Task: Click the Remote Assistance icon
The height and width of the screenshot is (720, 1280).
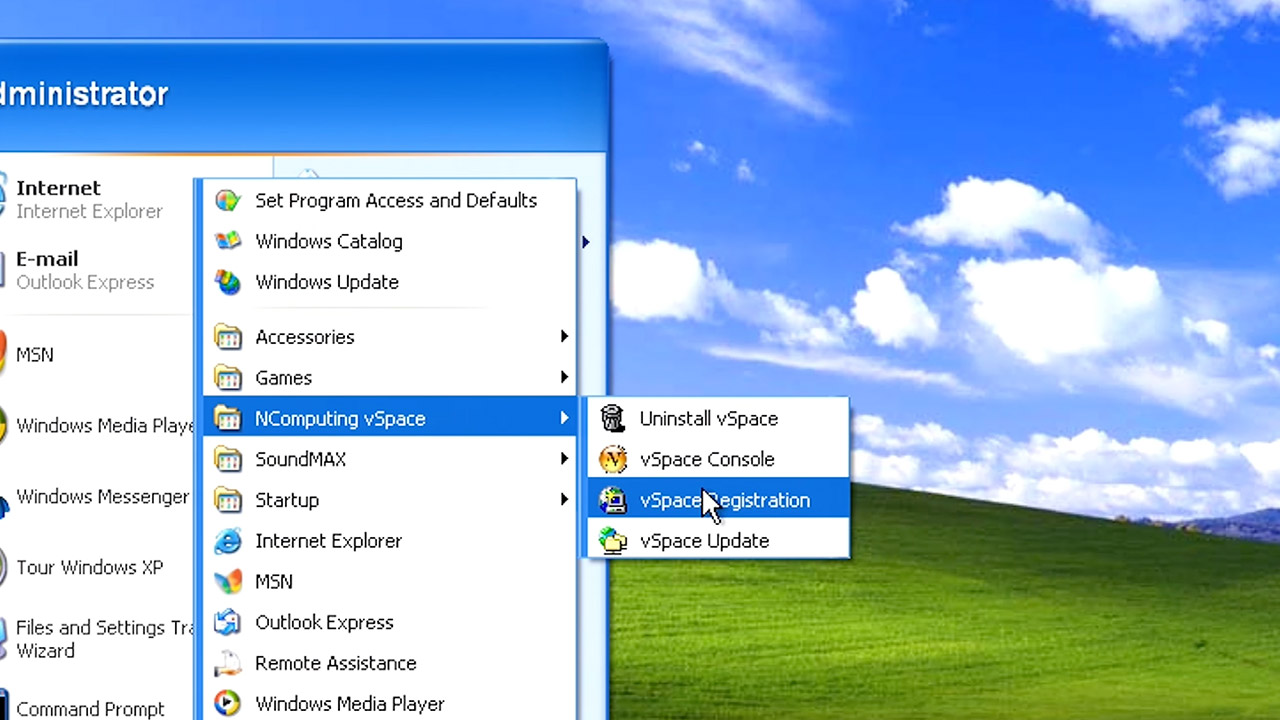Action: (x=228, y=664)
